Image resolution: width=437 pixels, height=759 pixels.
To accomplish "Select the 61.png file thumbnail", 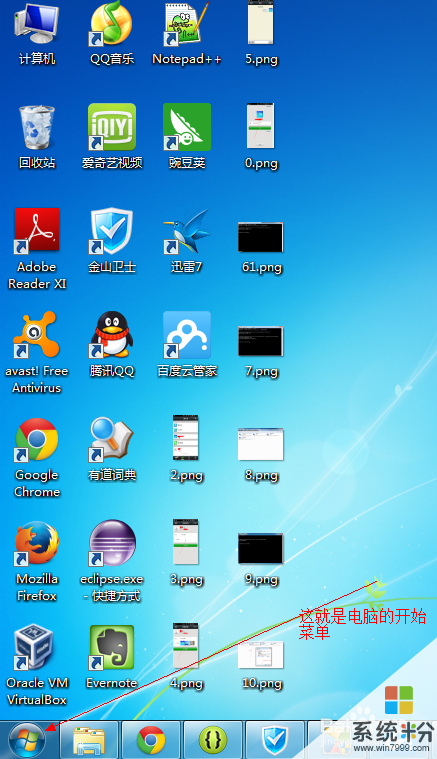I will 261,237.
